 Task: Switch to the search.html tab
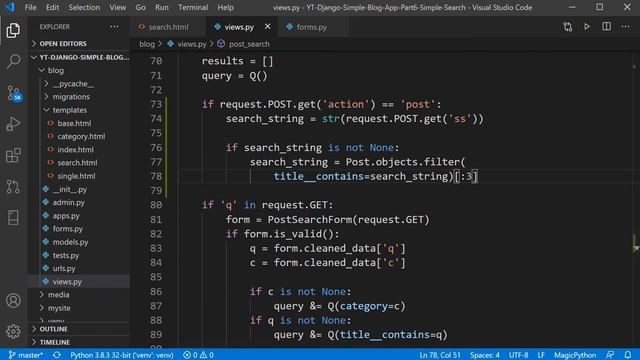click(168, 27)
